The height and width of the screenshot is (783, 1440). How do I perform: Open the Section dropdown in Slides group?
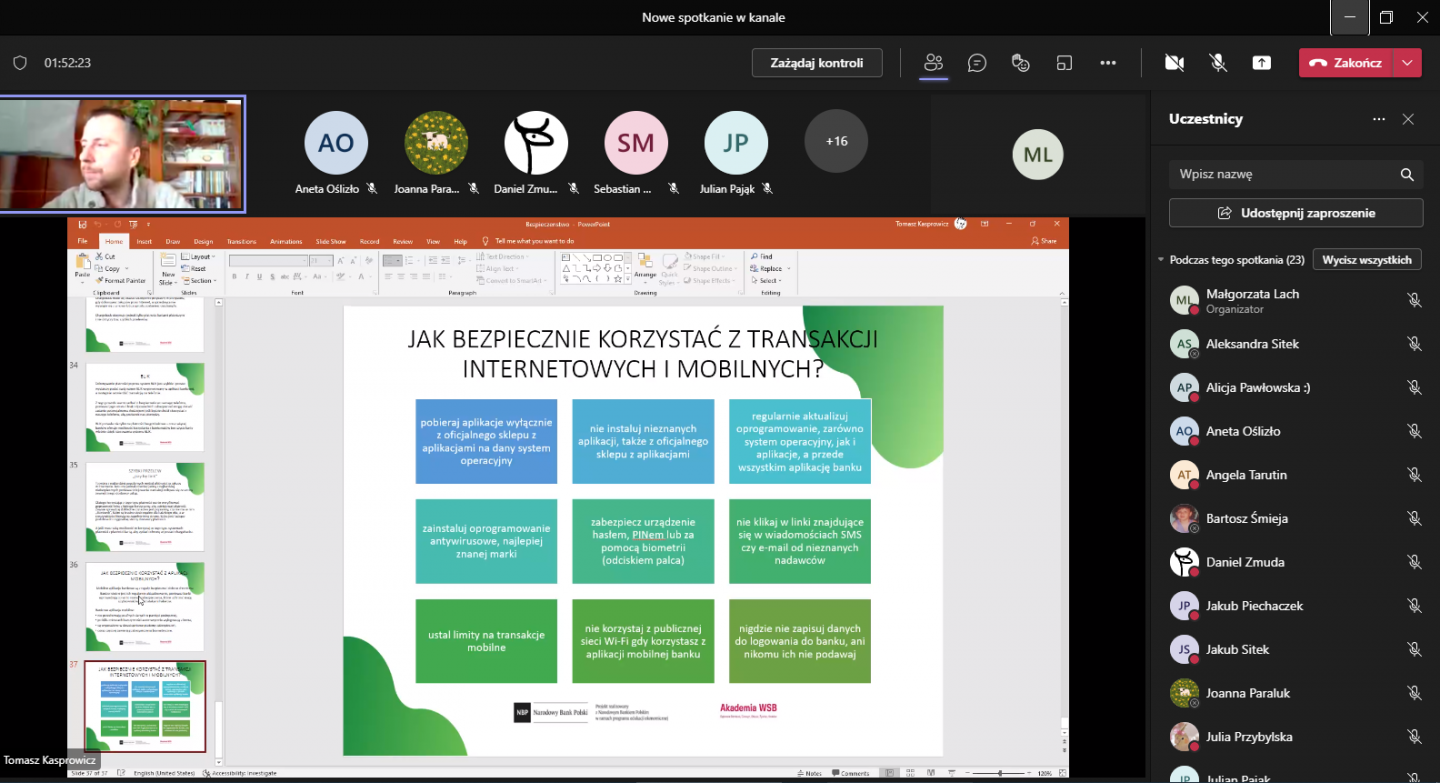pyautogui.click(x=198, y=281)
